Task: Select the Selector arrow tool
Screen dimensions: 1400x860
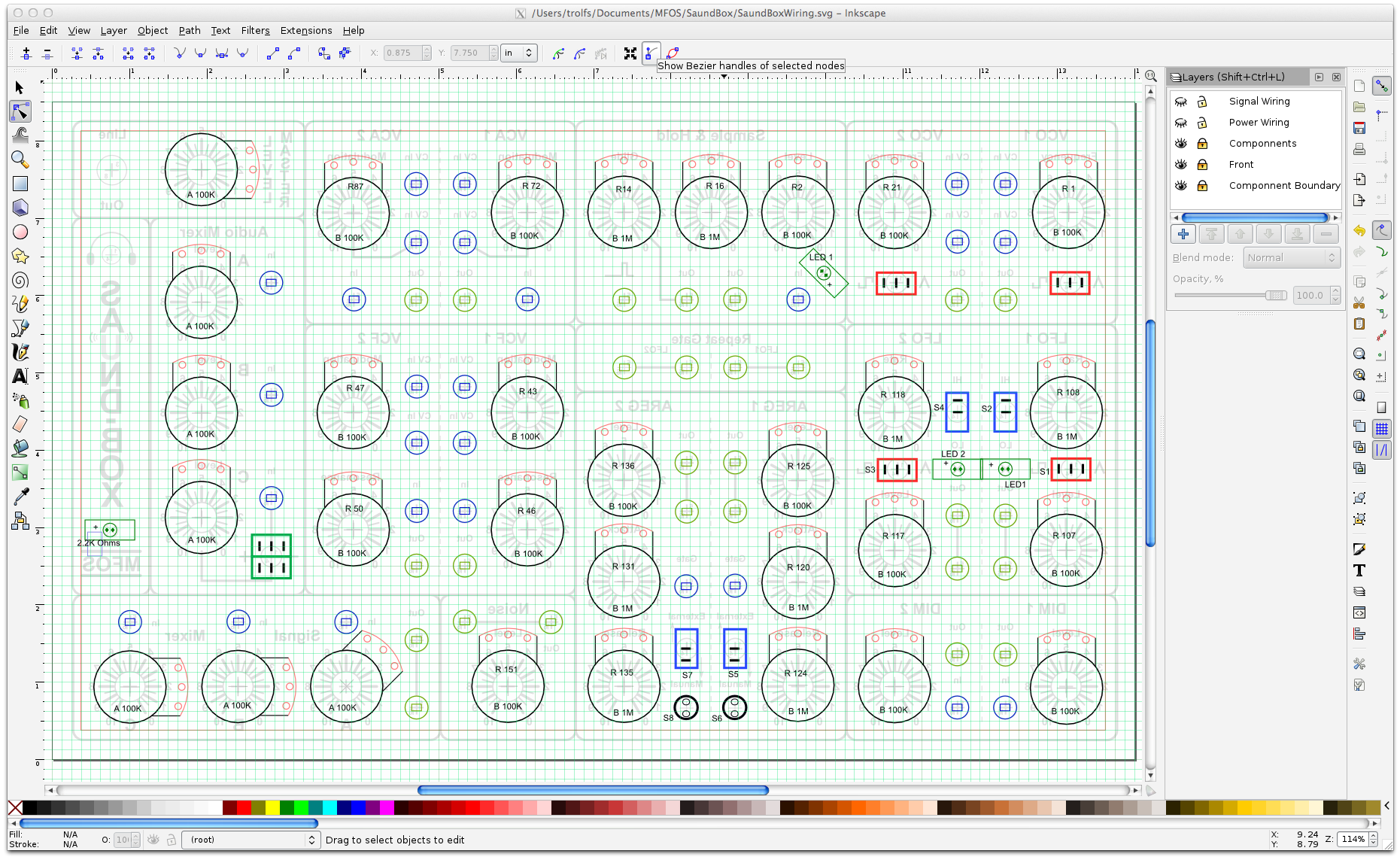Action: point(20,88)
